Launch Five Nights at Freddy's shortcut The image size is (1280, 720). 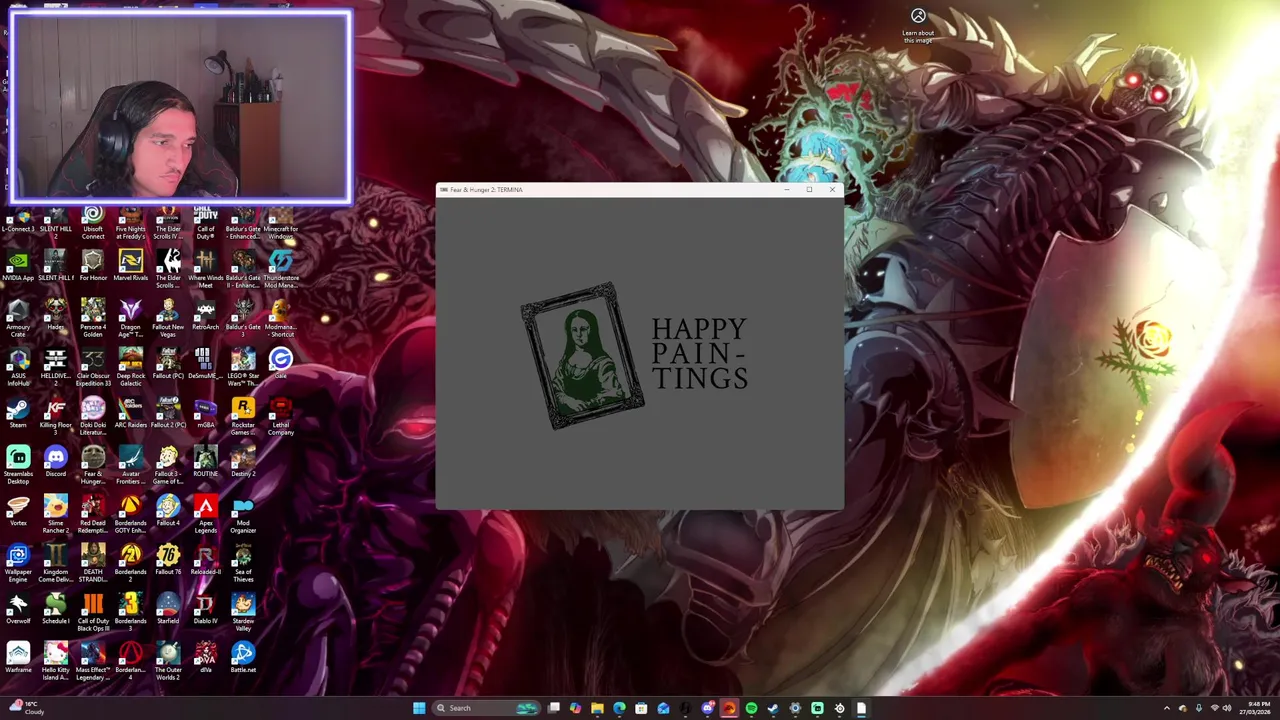pos(130,222)
